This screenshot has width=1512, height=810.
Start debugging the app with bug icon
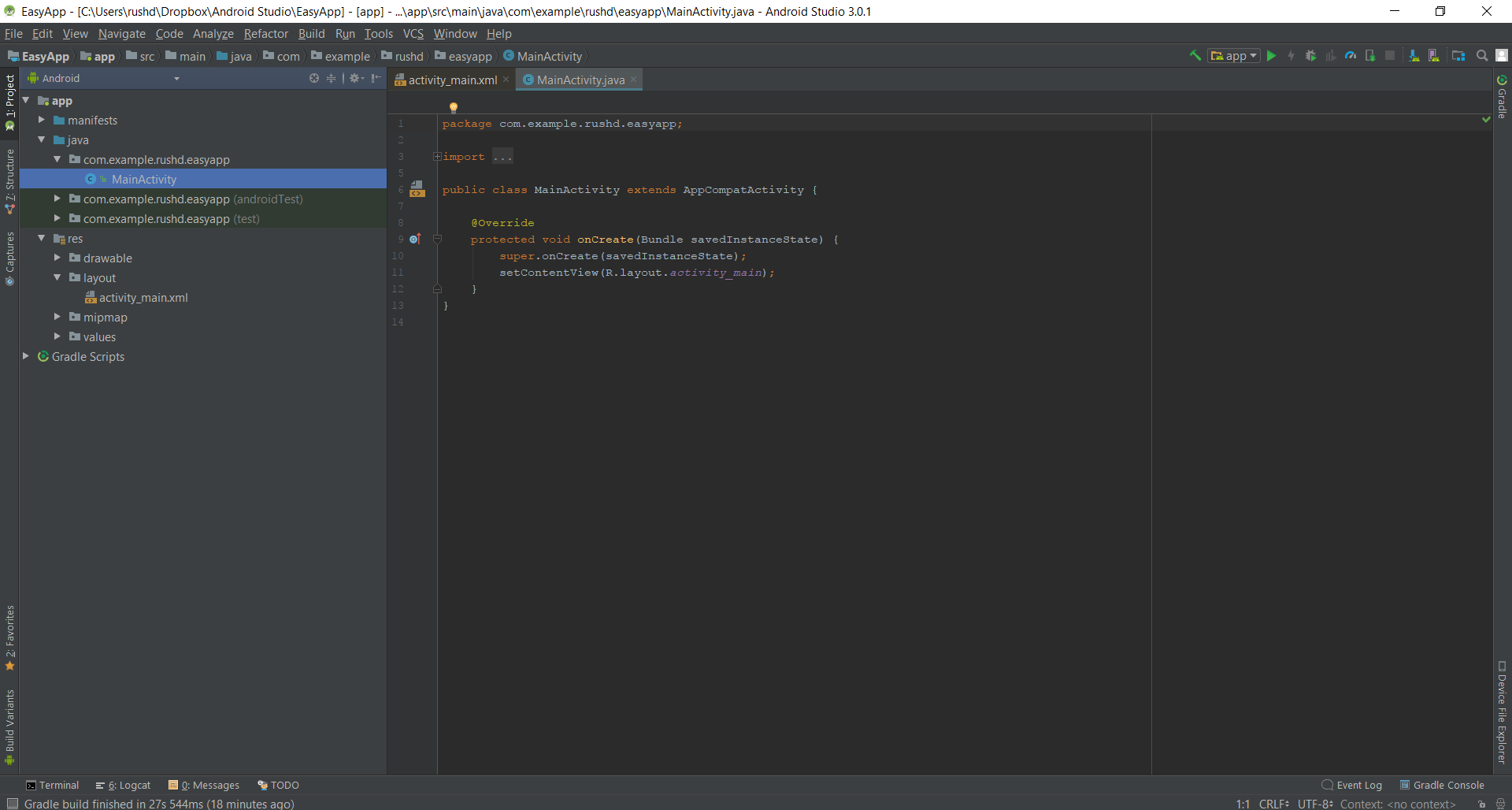[x=1310, y=56]
